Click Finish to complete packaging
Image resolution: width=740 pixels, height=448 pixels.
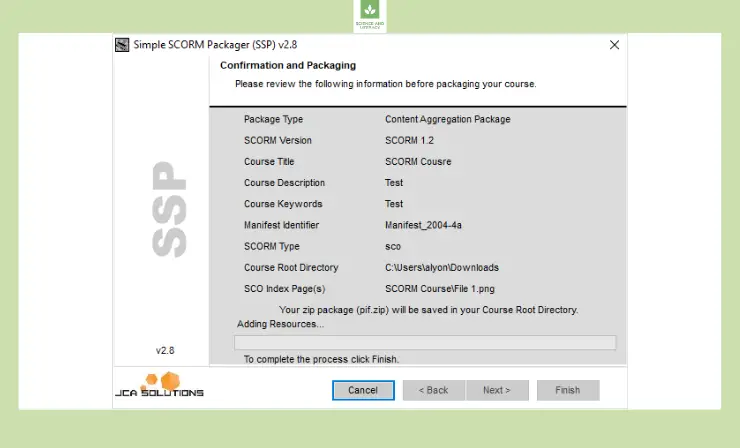pos(568,390)
